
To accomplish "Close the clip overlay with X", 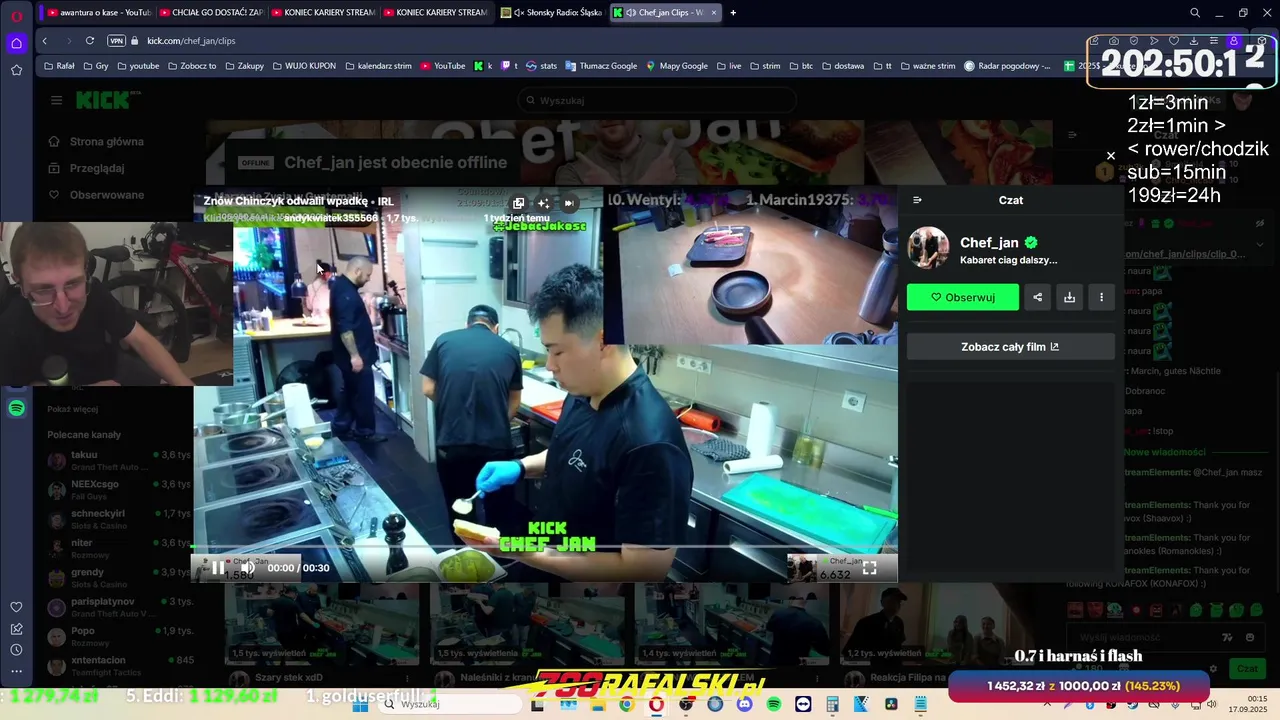I will tap(1110, 156).
